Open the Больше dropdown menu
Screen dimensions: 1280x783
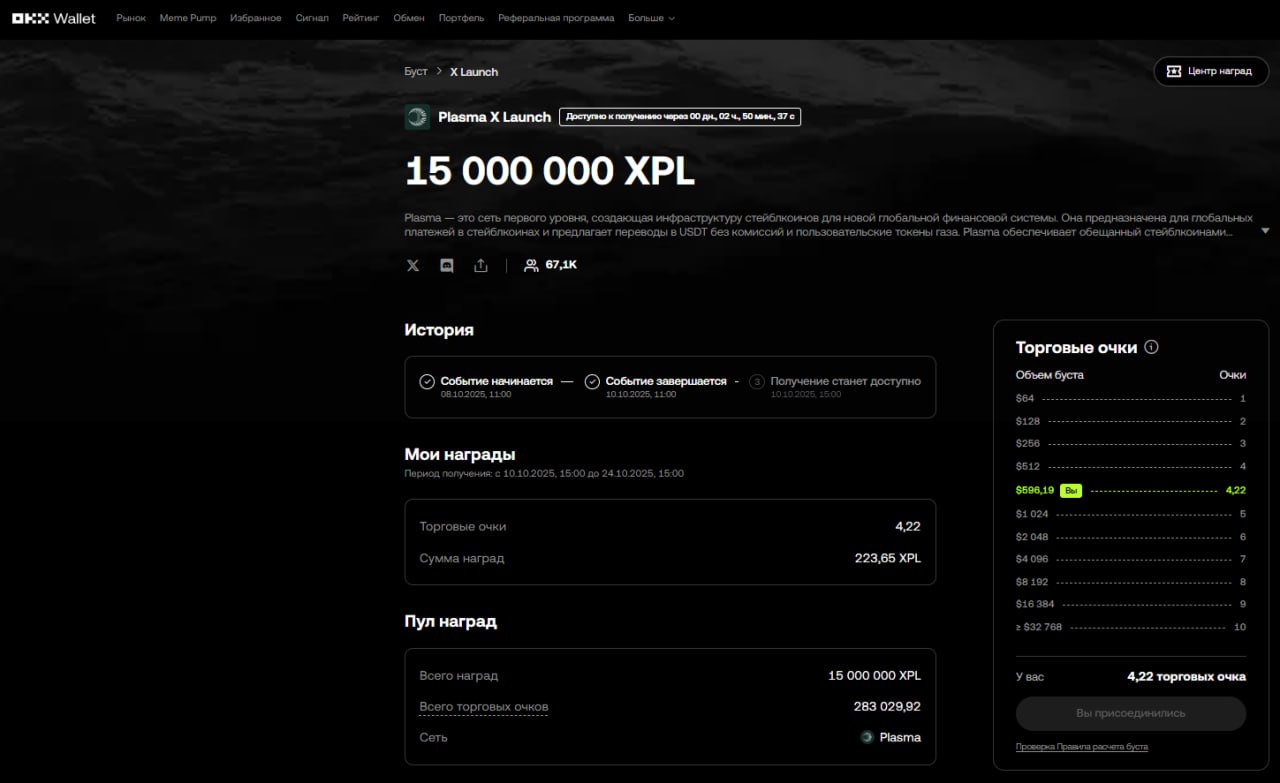[651, 18]
